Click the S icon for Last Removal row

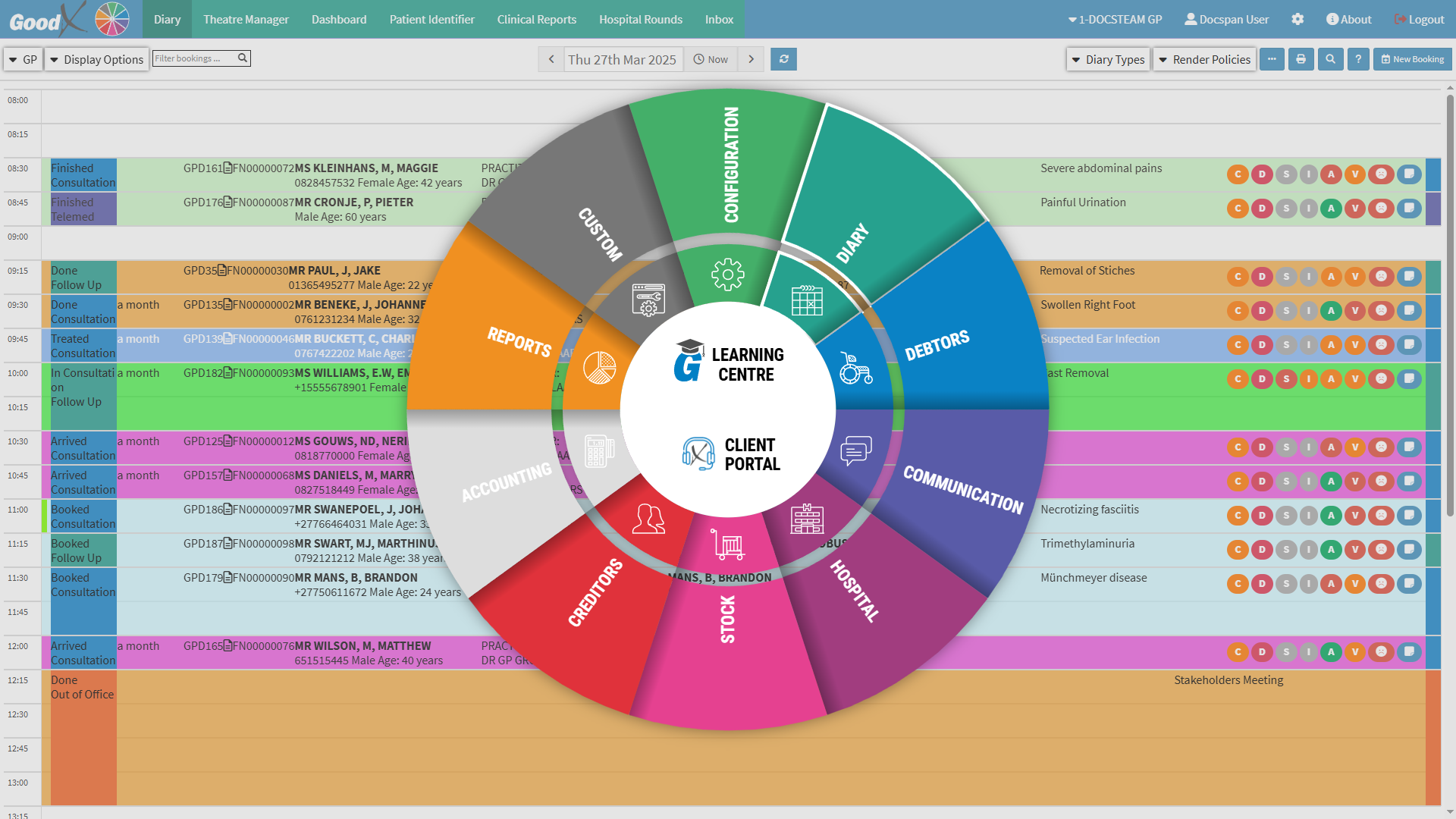click(1286, 379)
